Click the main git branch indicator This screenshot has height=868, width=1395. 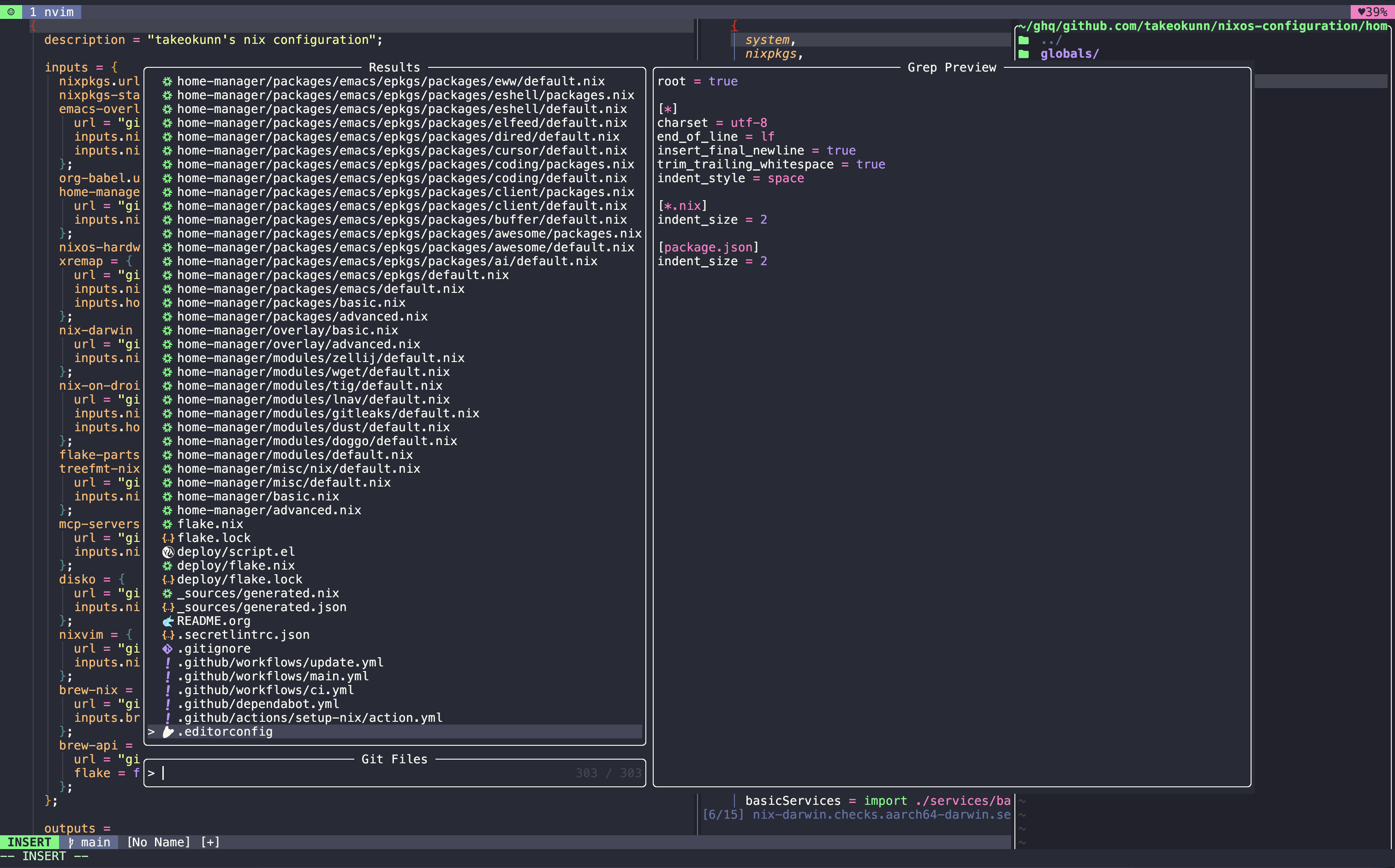[89, 842]
